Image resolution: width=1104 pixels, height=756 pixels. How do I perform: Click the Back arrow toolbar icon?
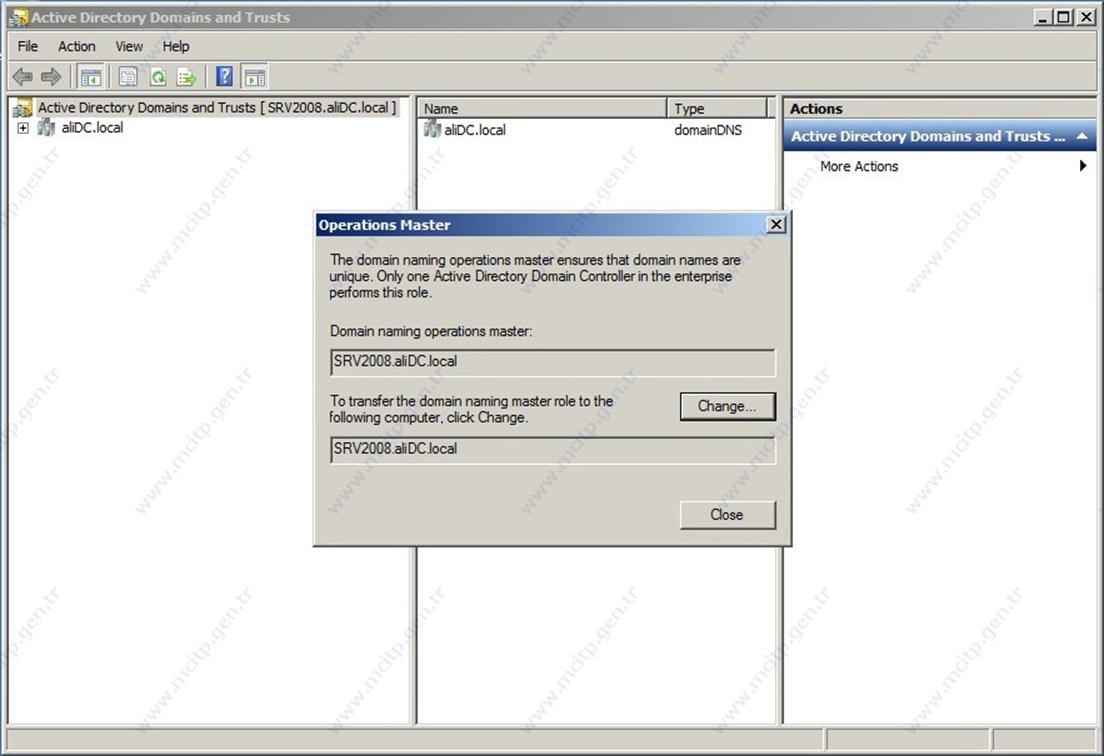(23, 77)
